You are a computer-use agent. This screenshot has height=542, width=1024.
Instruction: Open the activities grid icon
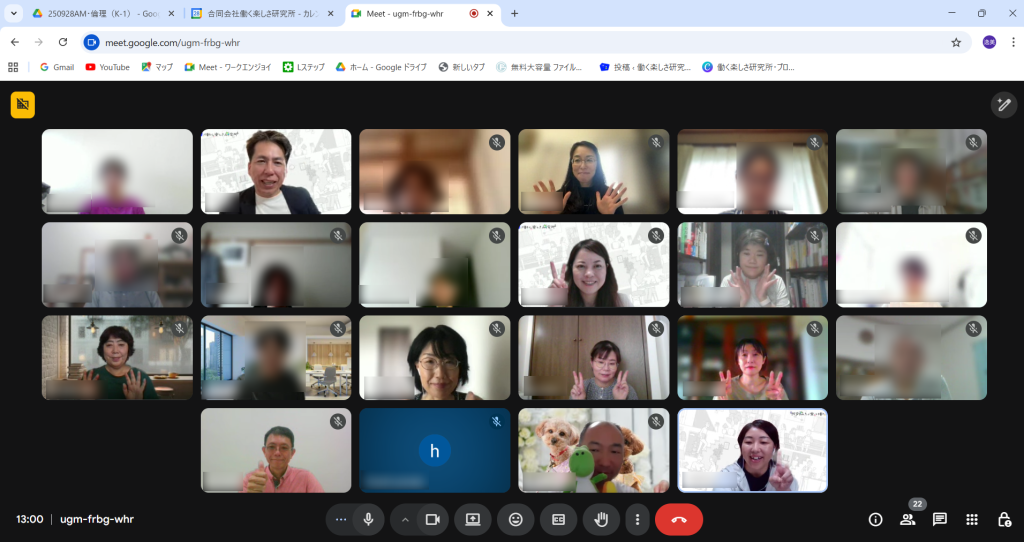click(972, 519)
